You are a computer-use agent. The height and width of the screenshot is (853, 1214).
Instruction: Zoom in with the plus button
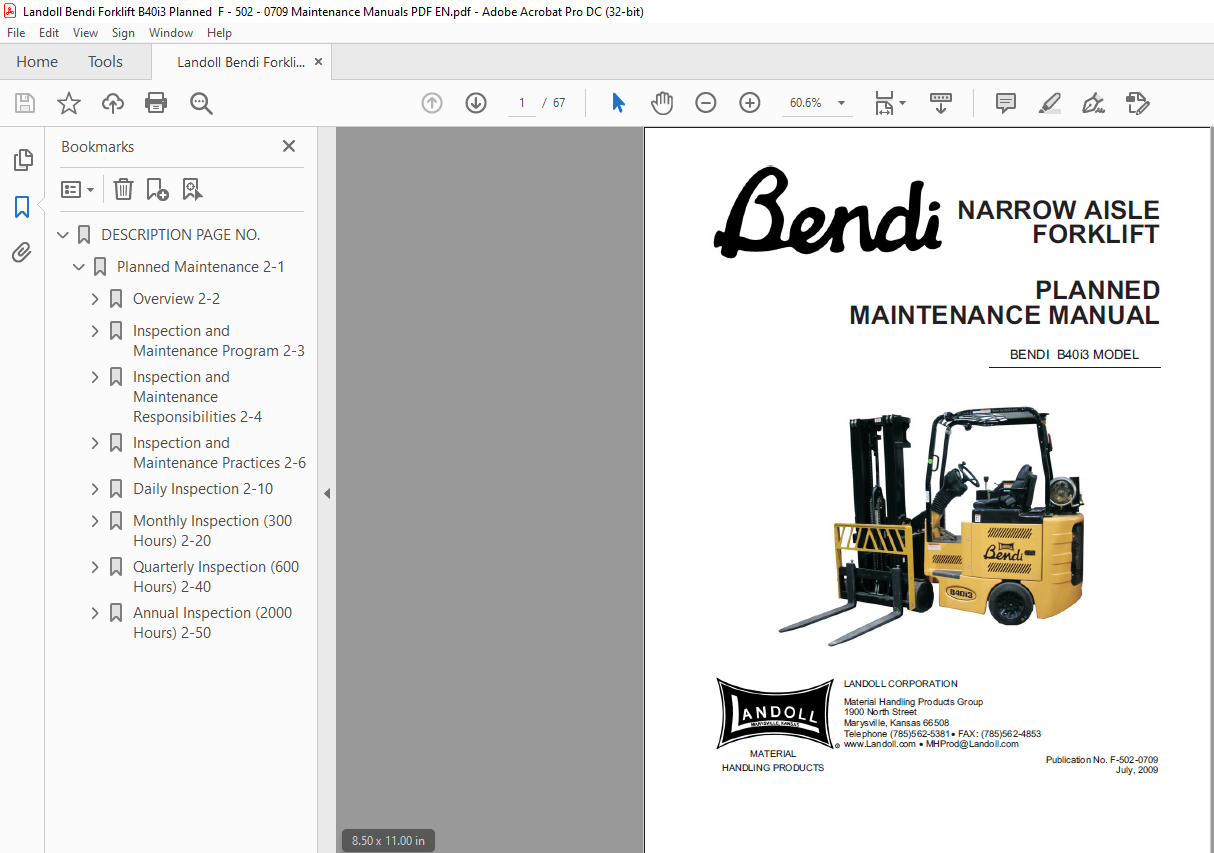(750, 103)
